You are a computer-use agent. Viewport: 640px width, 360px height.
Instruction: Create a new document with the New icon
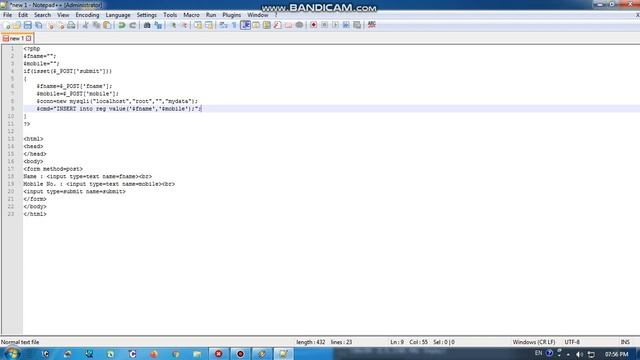click(6, 25)
